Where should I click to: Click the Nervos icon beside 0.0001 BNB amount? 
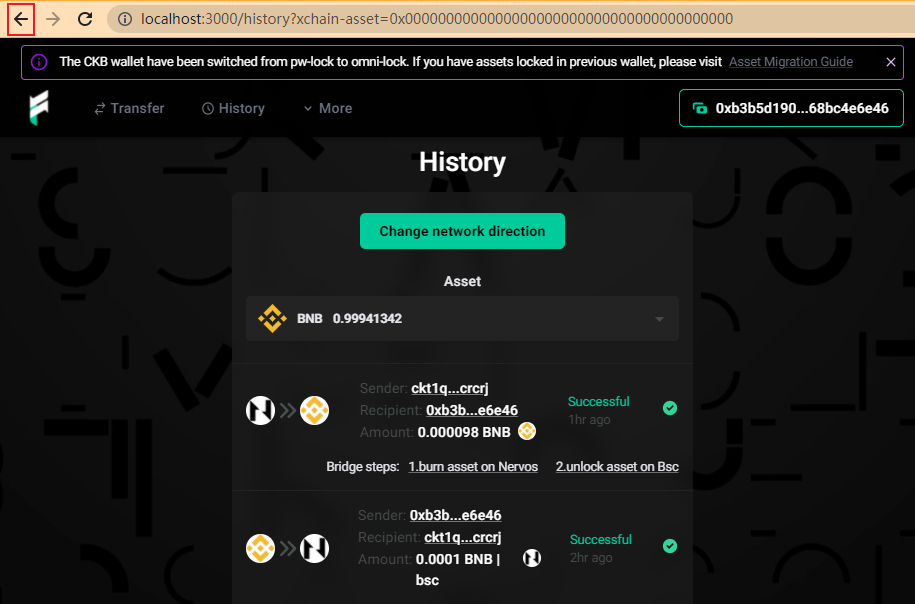[532, 558]
